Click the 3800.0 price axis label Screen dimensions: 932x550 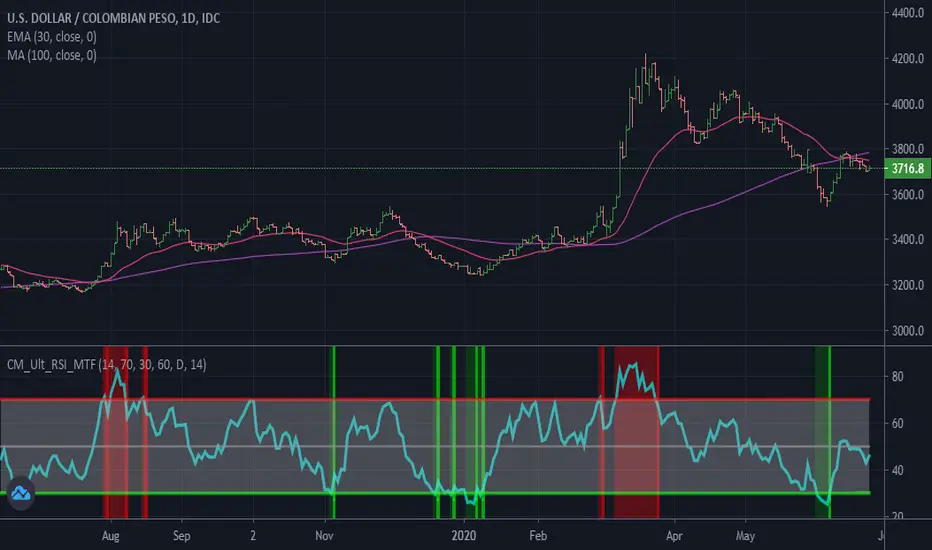point(908,149)
